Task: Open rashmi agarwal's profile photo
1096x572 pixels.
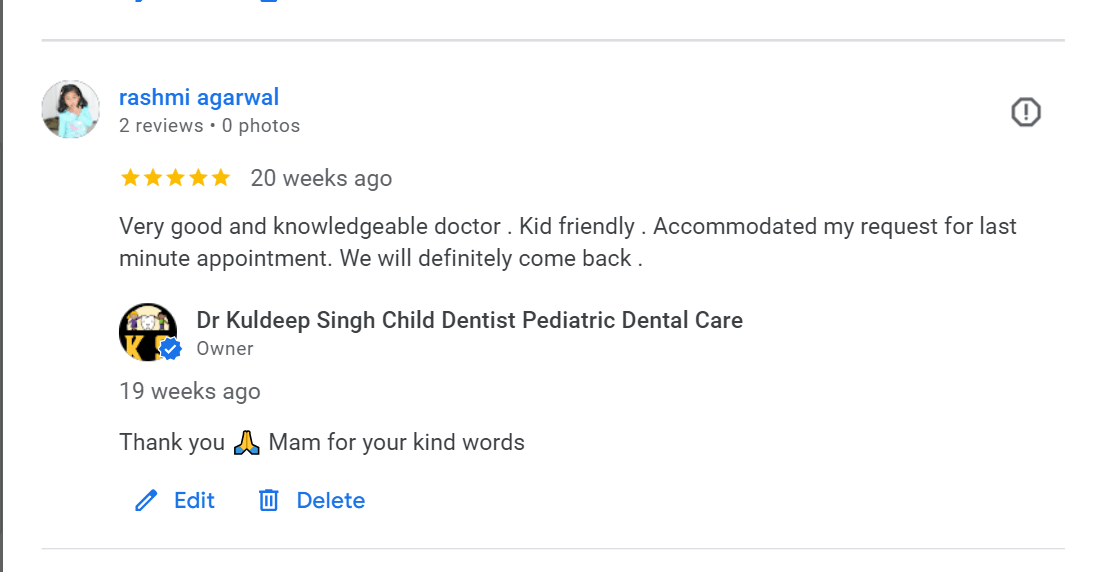Action: click(x=70, y=110)
